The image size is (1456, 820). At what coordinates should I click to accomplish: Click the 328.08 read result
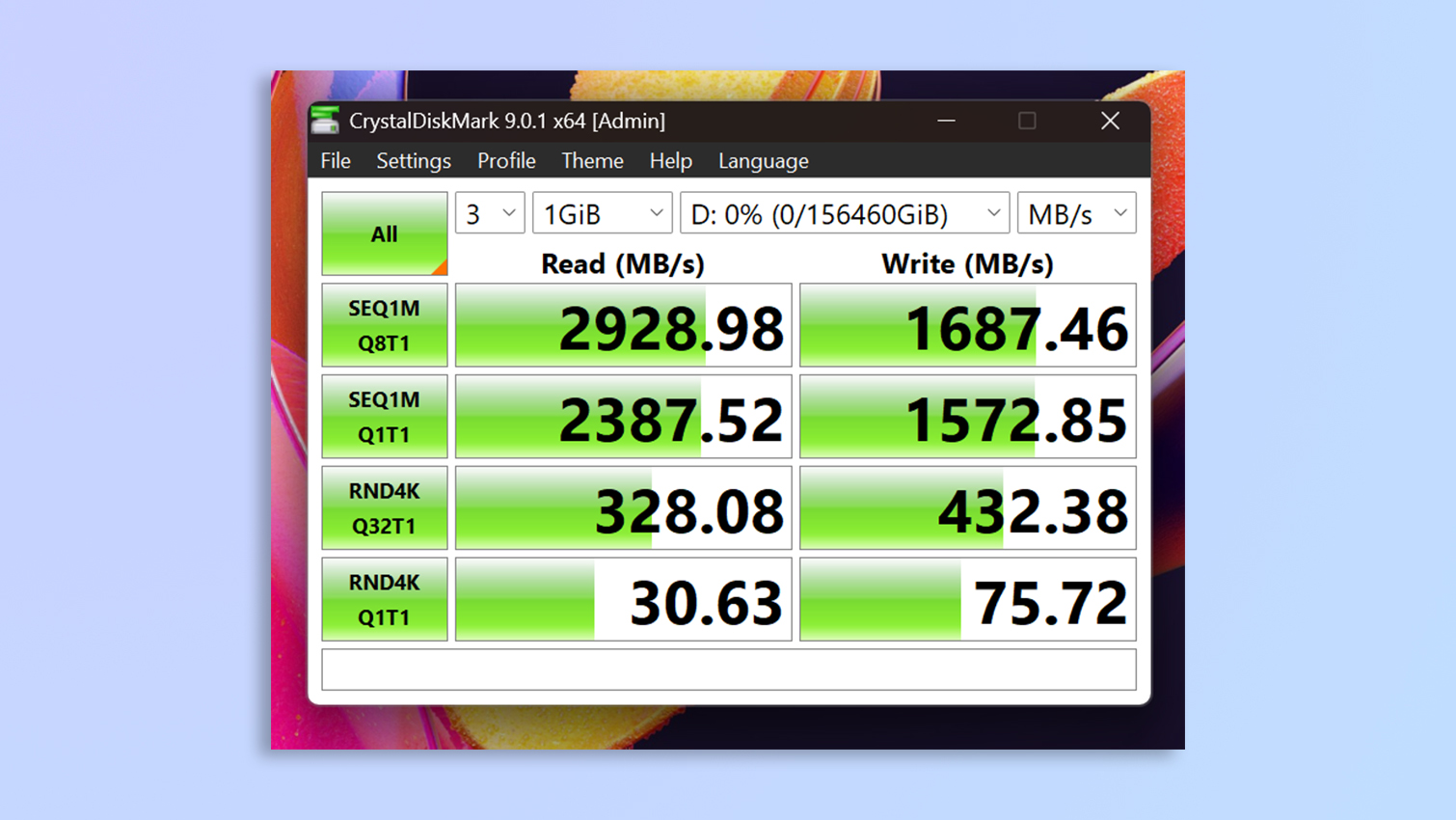click(x=623, y=508)
